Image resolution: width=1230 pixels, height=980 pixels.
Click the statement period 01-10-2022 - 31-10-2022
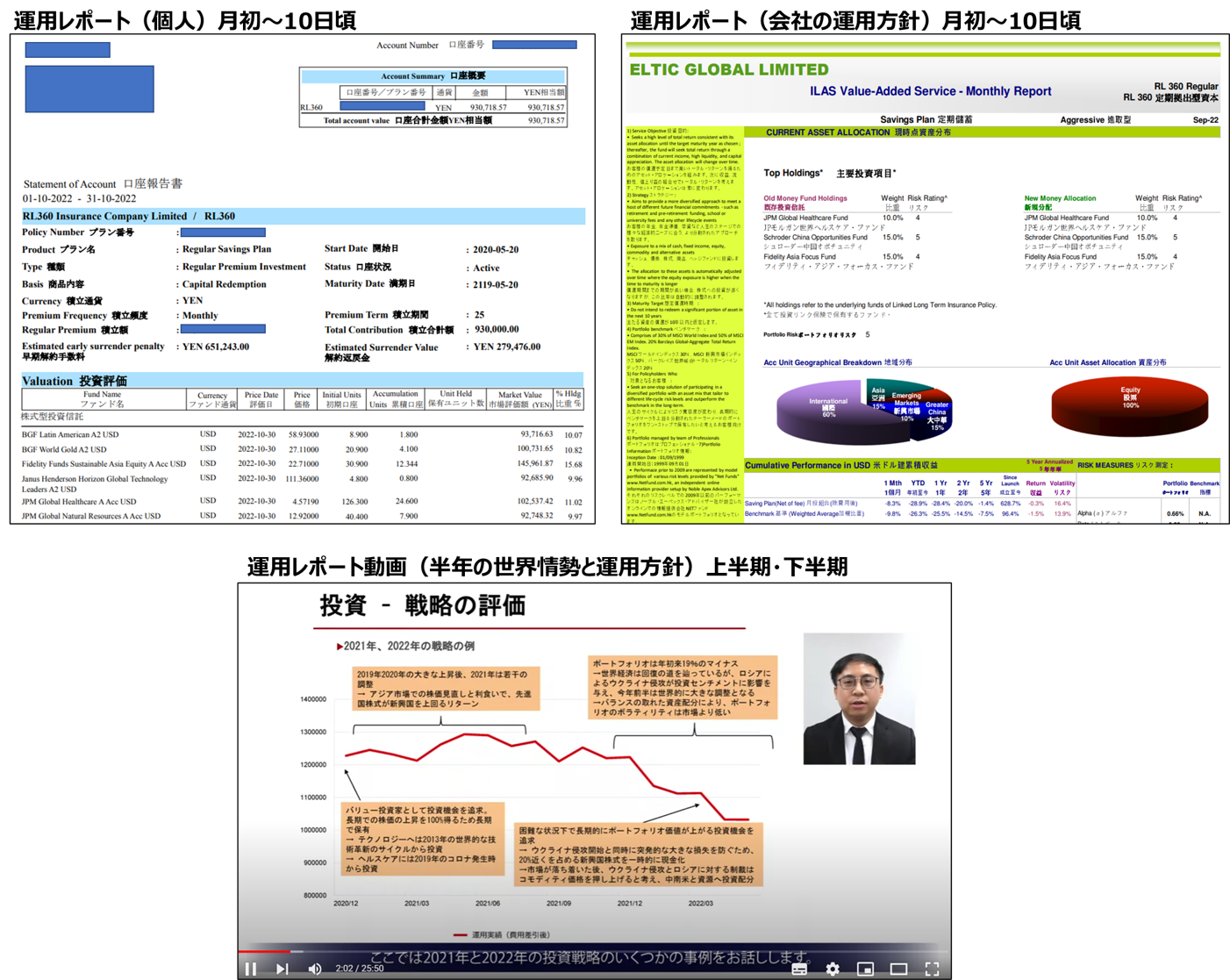(79, 198)
